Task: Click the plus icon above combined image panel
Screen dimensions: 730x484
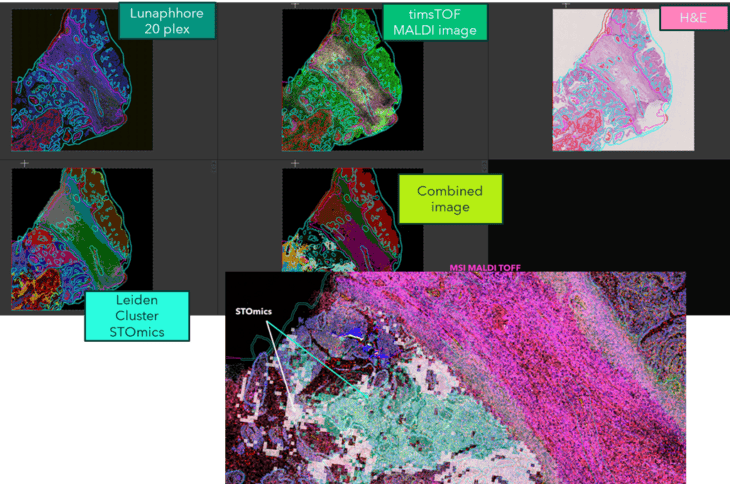Action: (x=293, y=163)
